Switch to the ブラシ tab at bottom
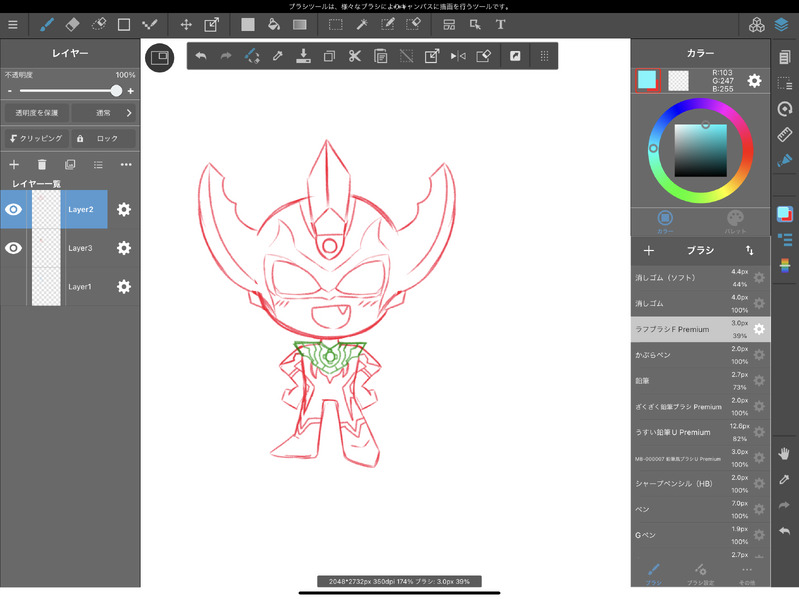The width and height of the screenshot is (799, 599). pos(653,574)
